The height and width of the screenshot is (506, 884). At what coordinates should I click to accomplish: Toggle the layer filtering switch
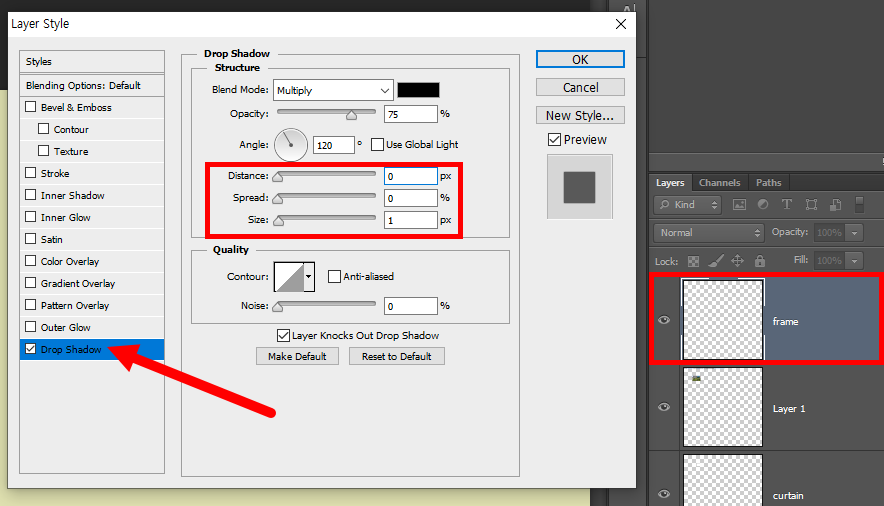click(859, 205)
